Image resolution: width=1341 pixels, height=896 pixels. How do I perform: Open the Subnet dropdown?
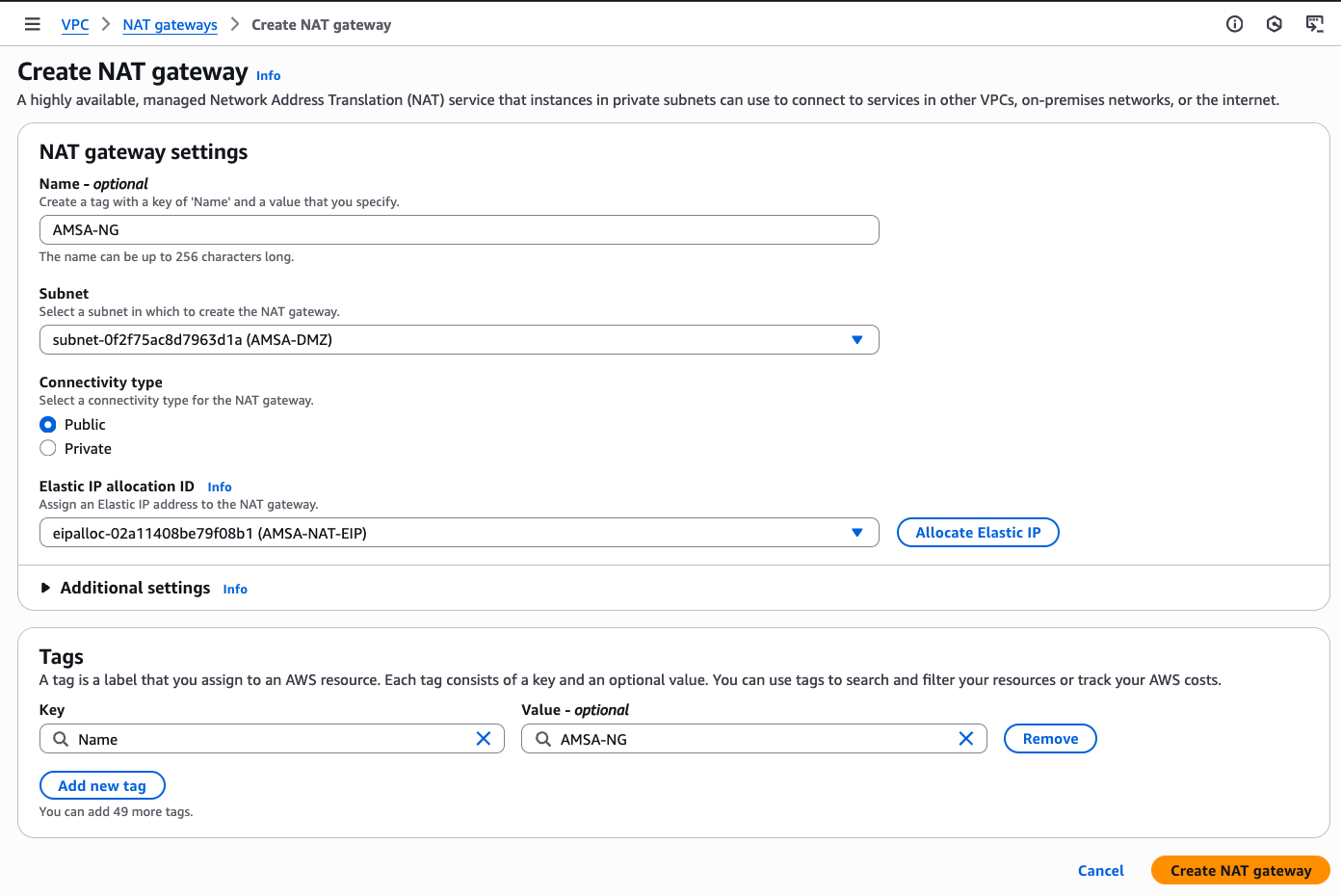[x=459, y=340]
